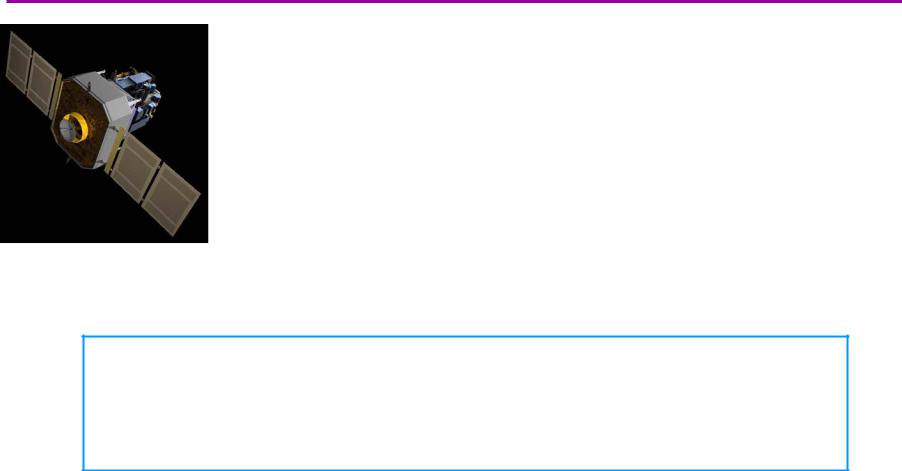Select the yellow ring aperture on the satellite
This screenshot has height=471, width=902.
75,127
